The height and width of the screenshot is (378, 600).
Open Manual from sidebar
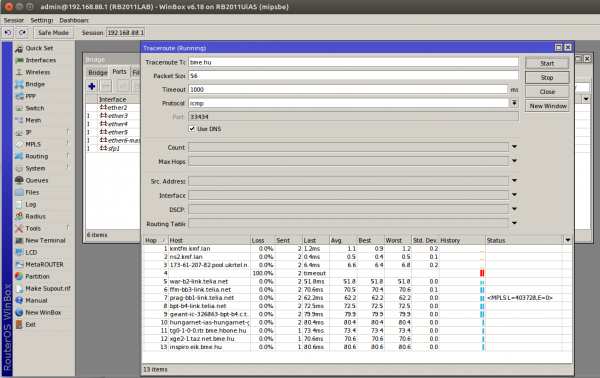[36, 300]
